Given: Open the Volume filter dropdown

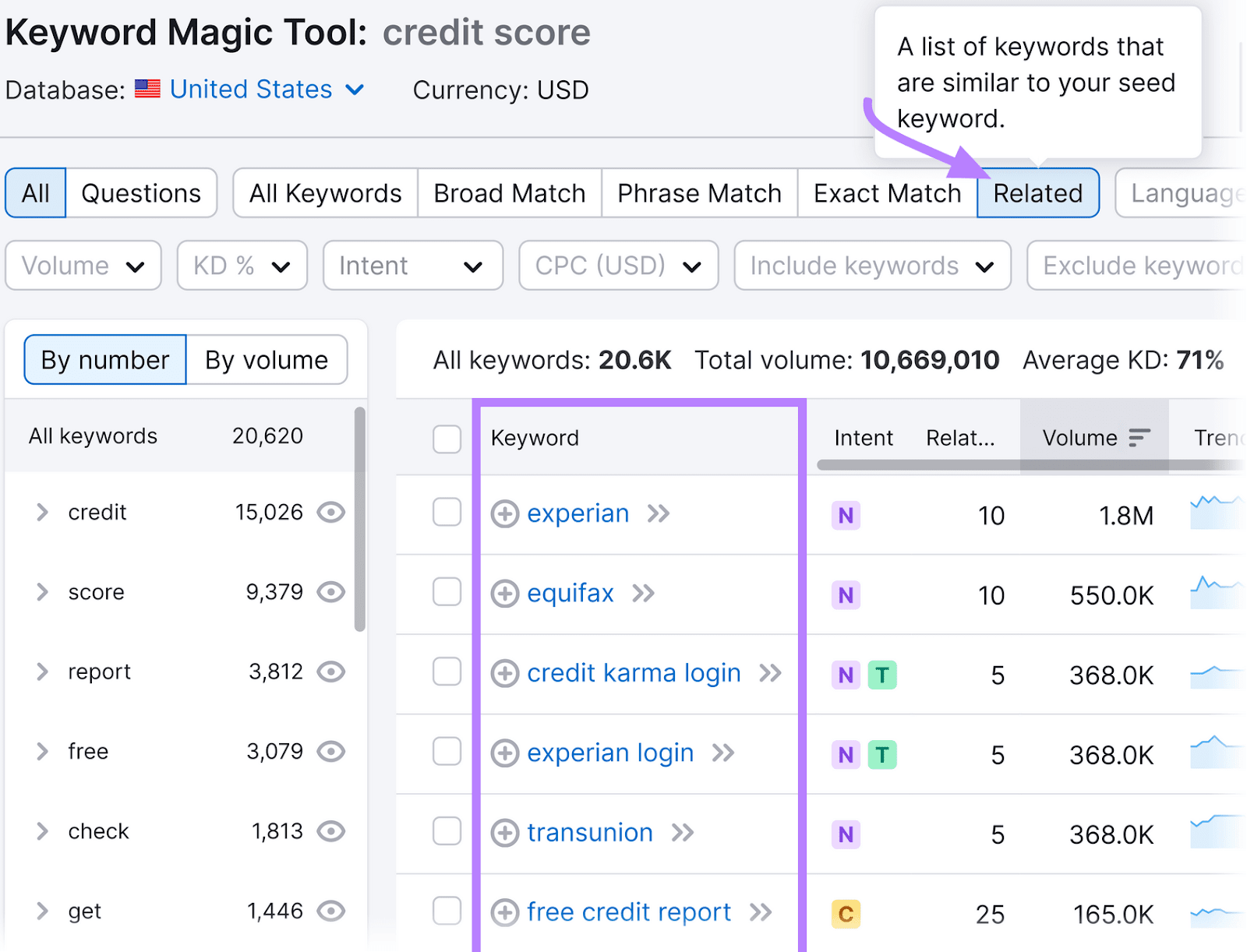Looking at the screenshot, I should coord(83,266).
